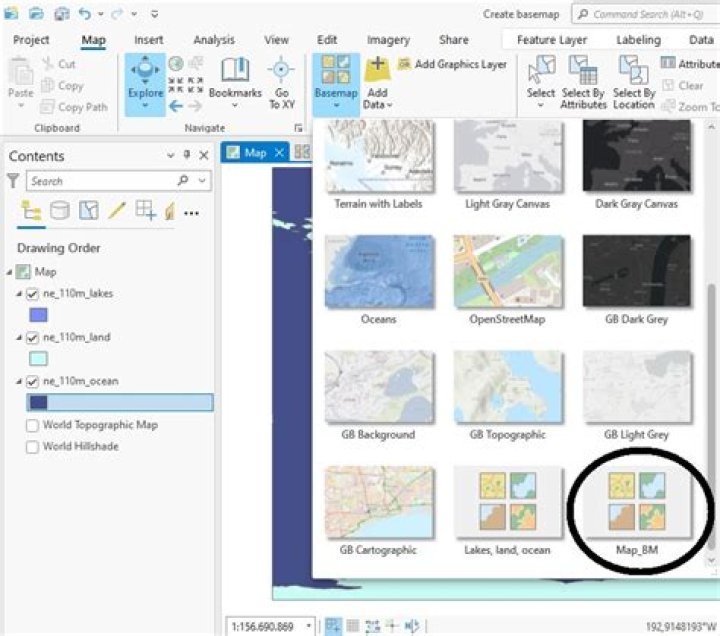Image resolution: width=720 pixels, height=636 pixels.
Task: Switch to List By Editing pencil view
Action: 117,211
